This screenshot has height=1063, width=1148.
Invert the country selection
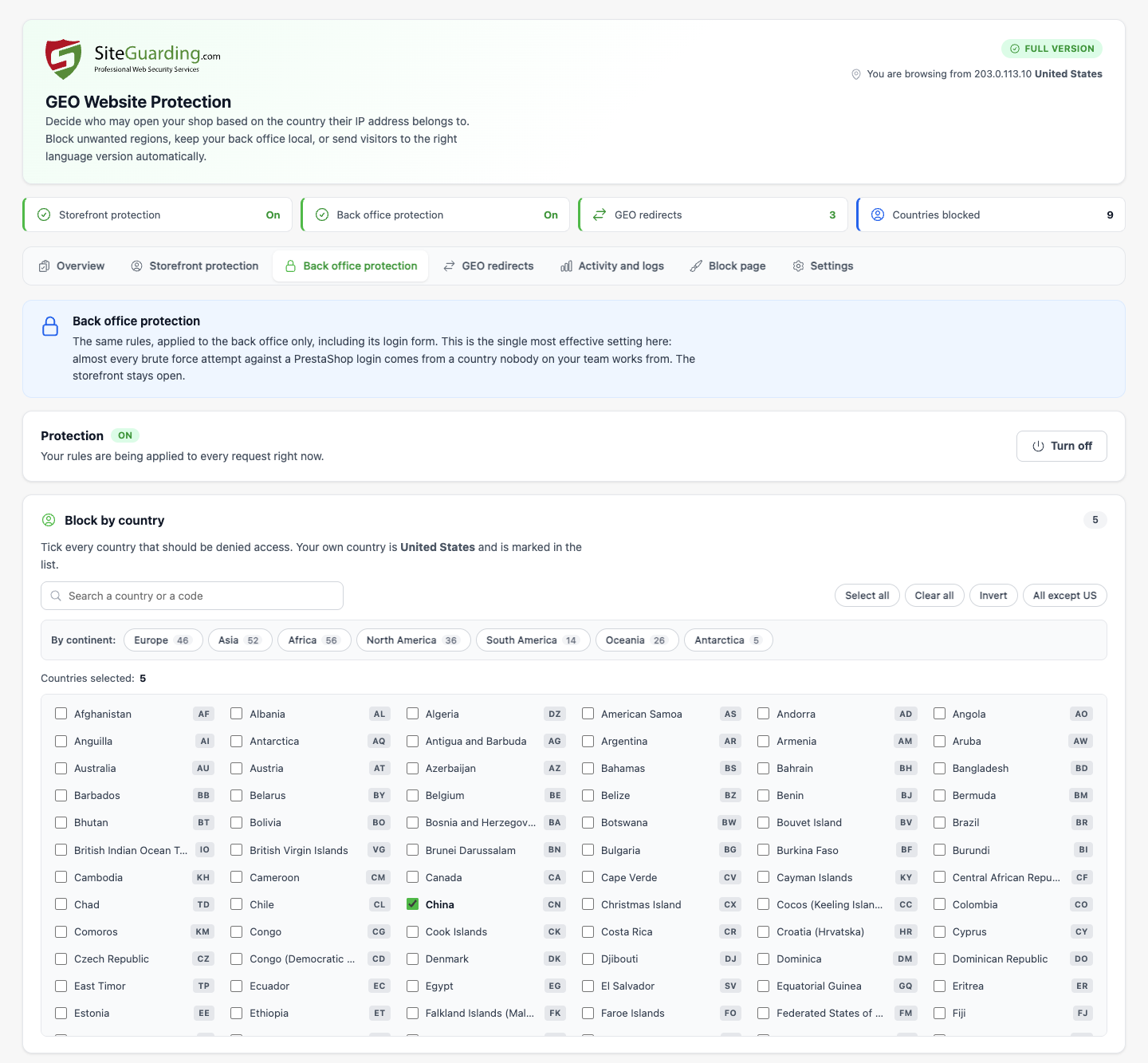click(x=993, y=596)
